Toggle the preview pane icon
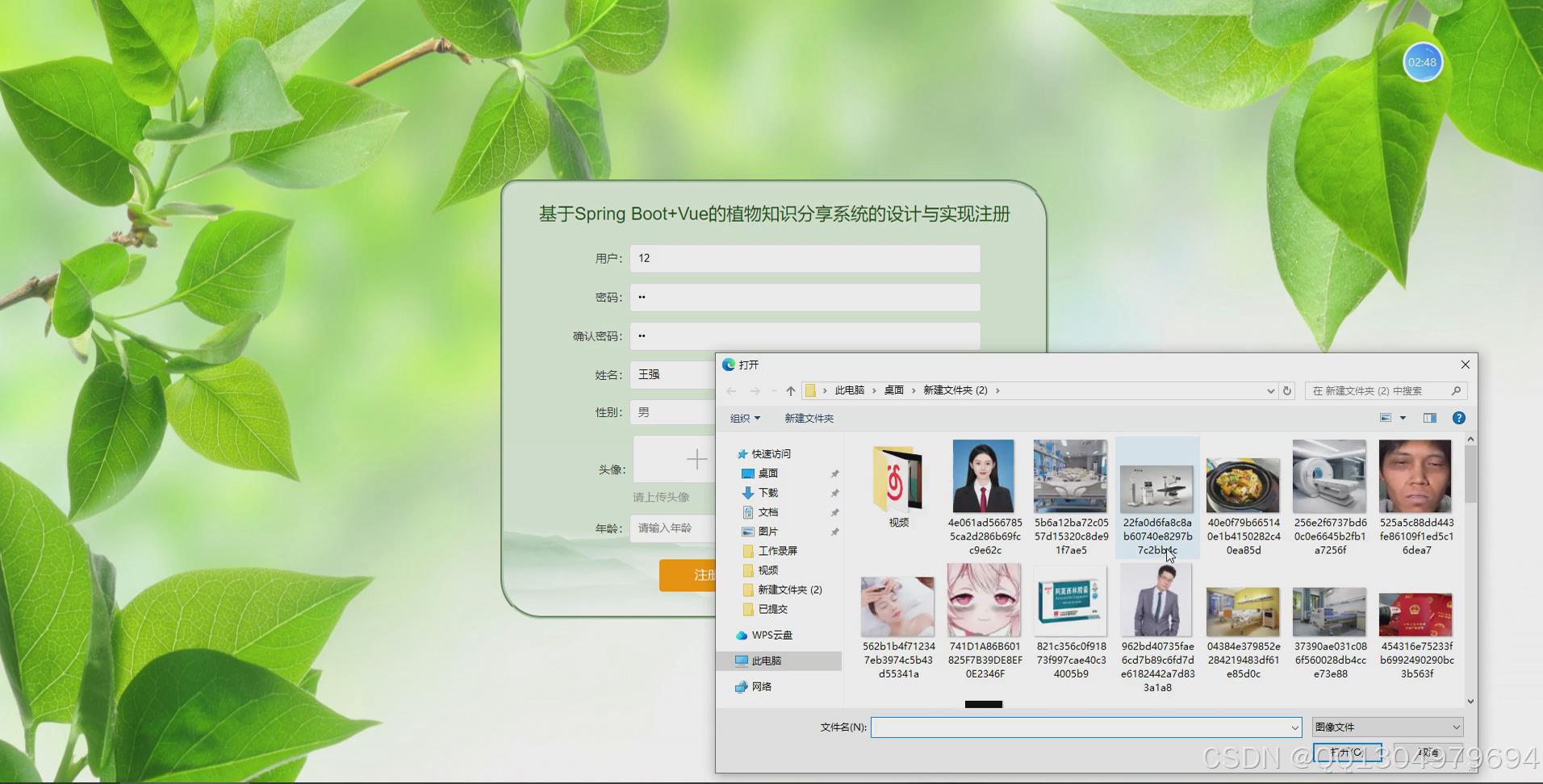 [x=1430, y=418]
